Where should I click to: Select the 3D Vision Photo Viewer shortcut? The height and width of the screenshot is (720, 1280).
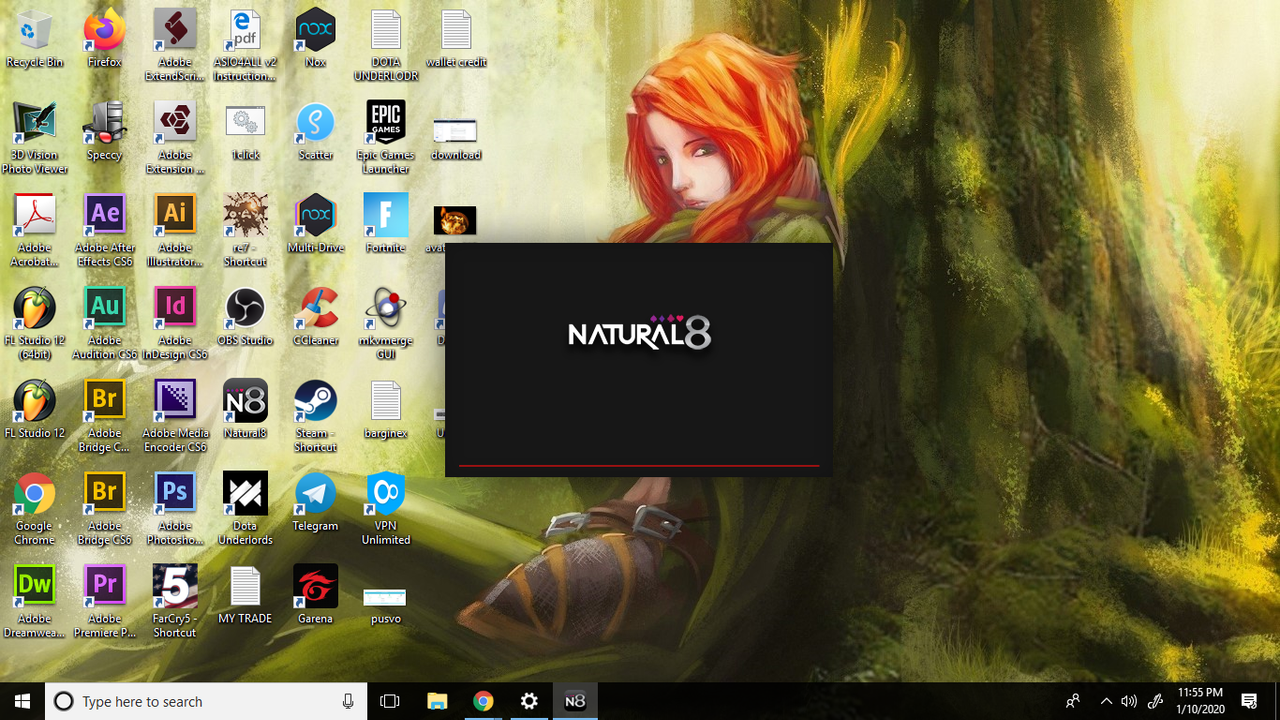pos(34,138)
